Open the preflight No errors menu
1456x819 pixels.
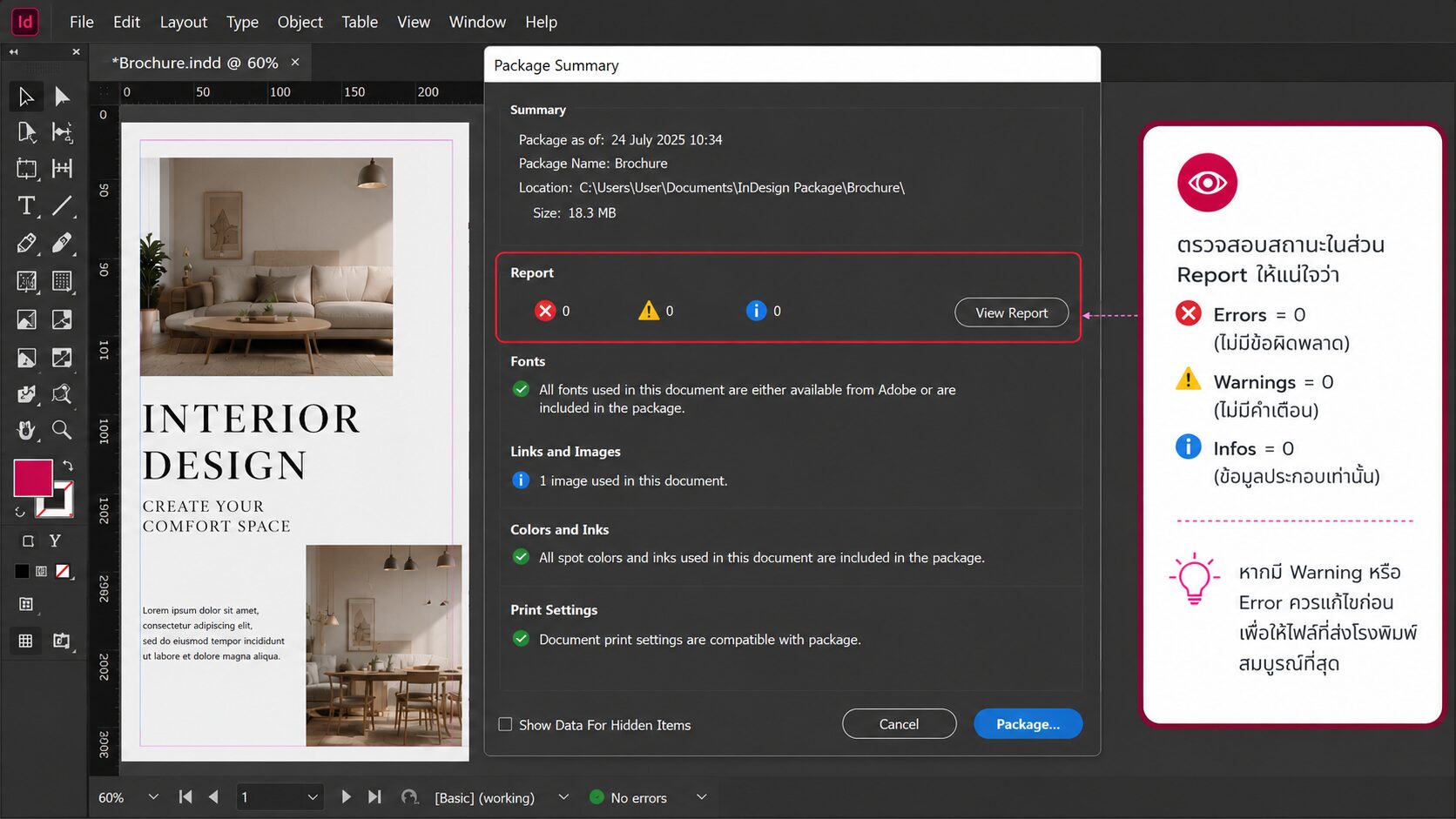[701, 796]
